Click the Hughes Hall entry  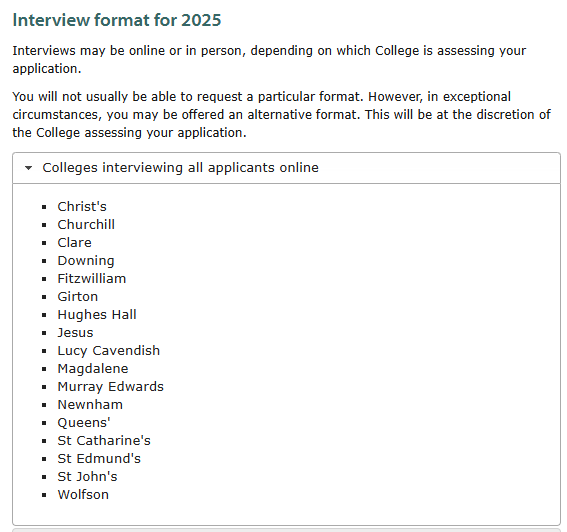[x=97, y=315]
